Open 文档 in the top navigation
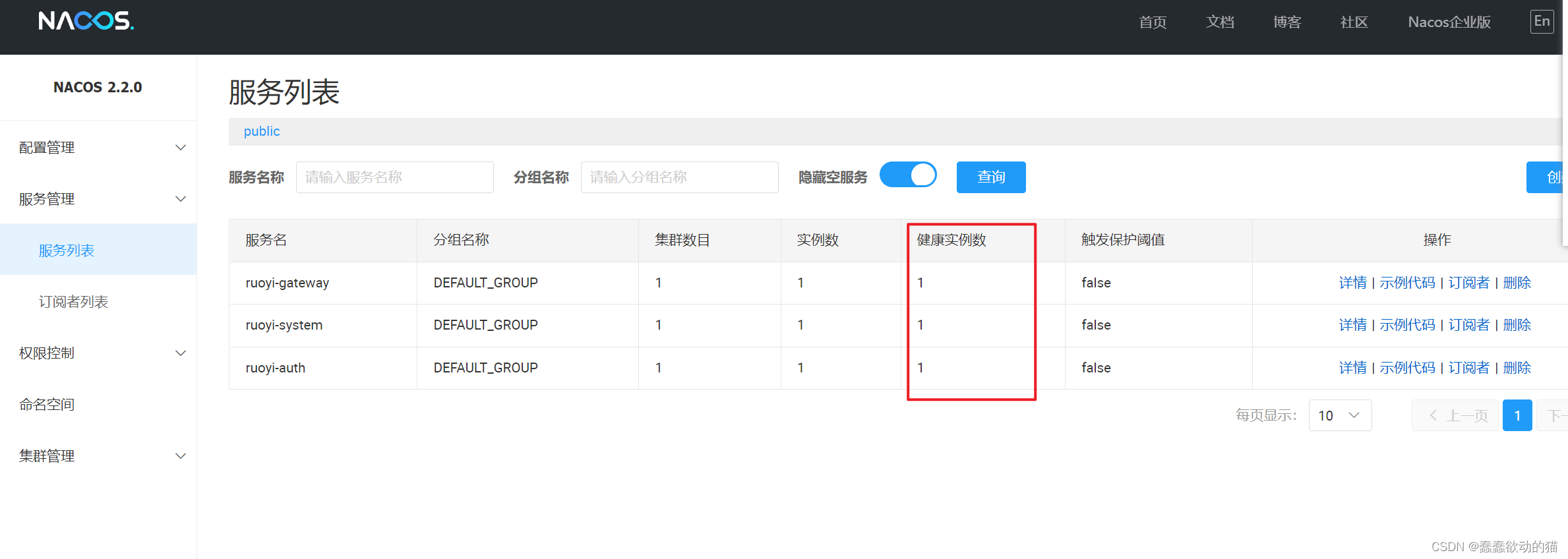 click(x=1220, y=22)
